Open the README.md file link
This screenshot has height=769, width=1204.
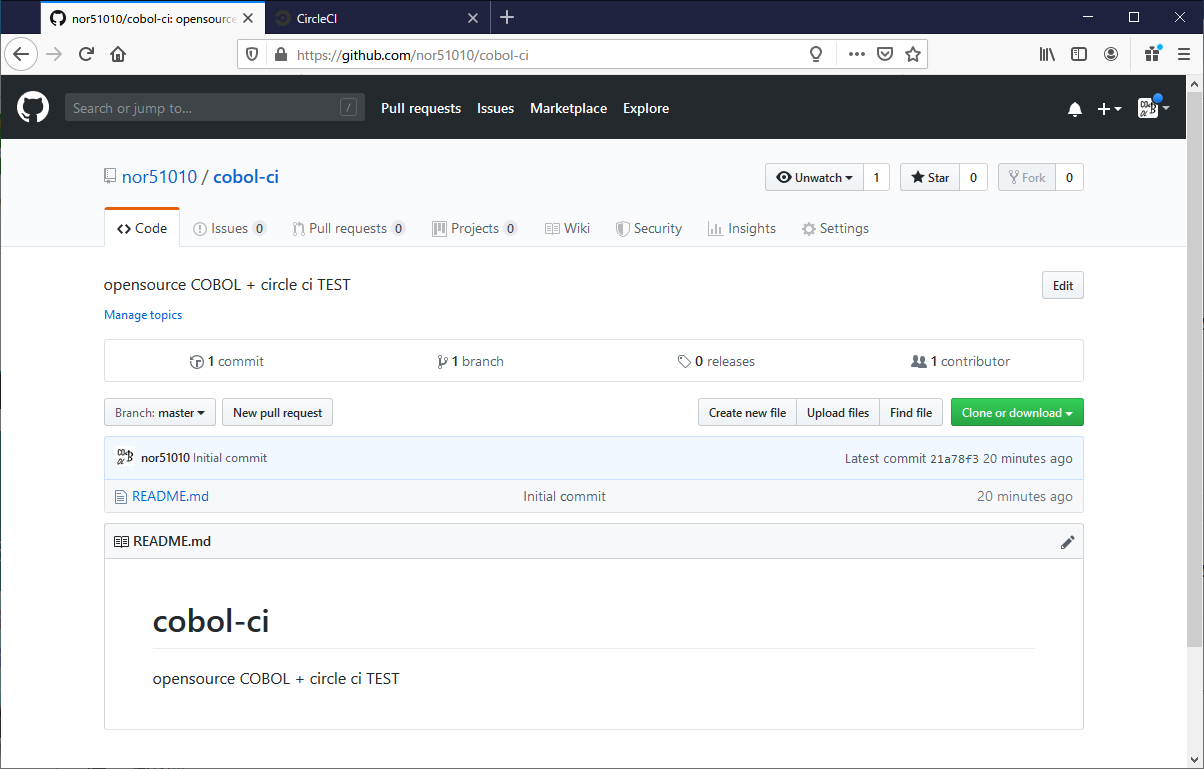[x=170, y=496]
